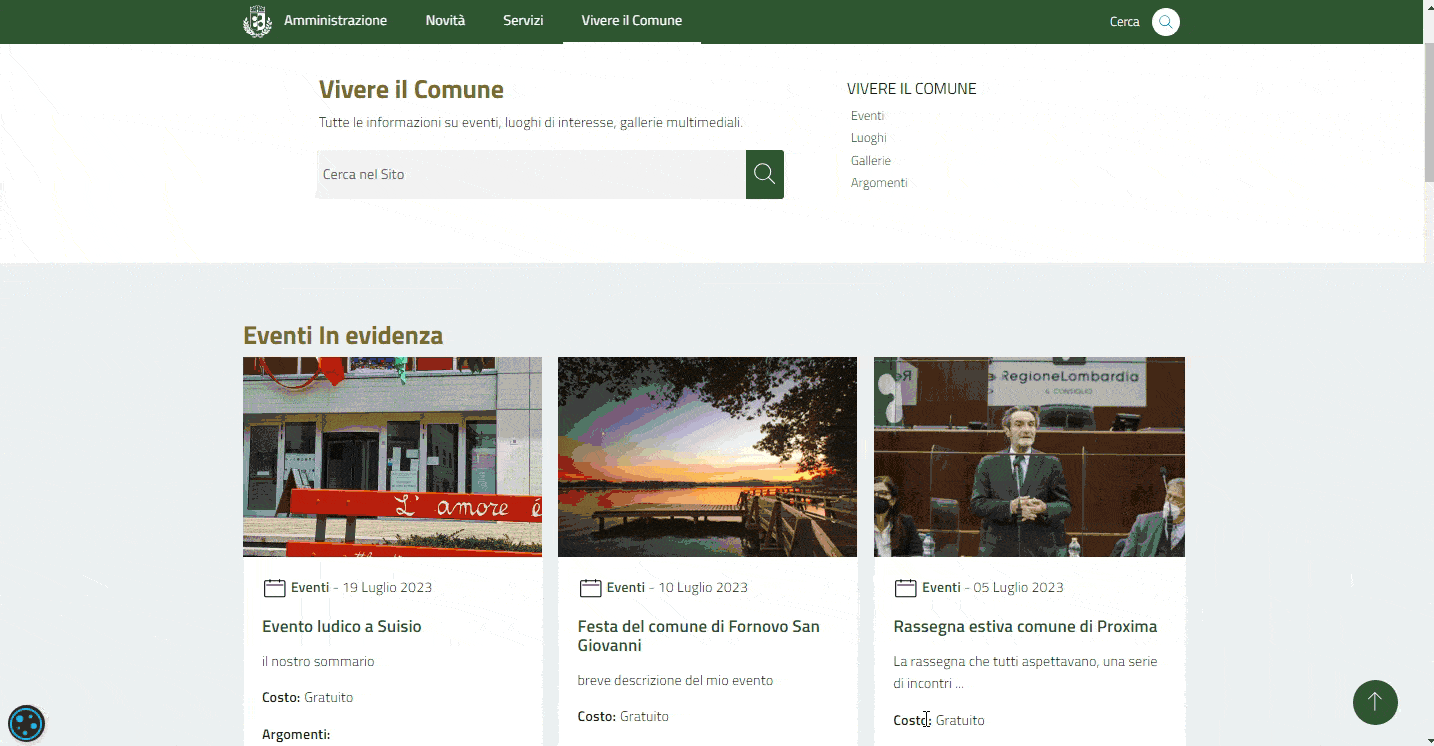The height and width of the screenshot is (746, 1434).
Task: Click the page vertical scrollbar thumb
Action: tap(1428, 110)
